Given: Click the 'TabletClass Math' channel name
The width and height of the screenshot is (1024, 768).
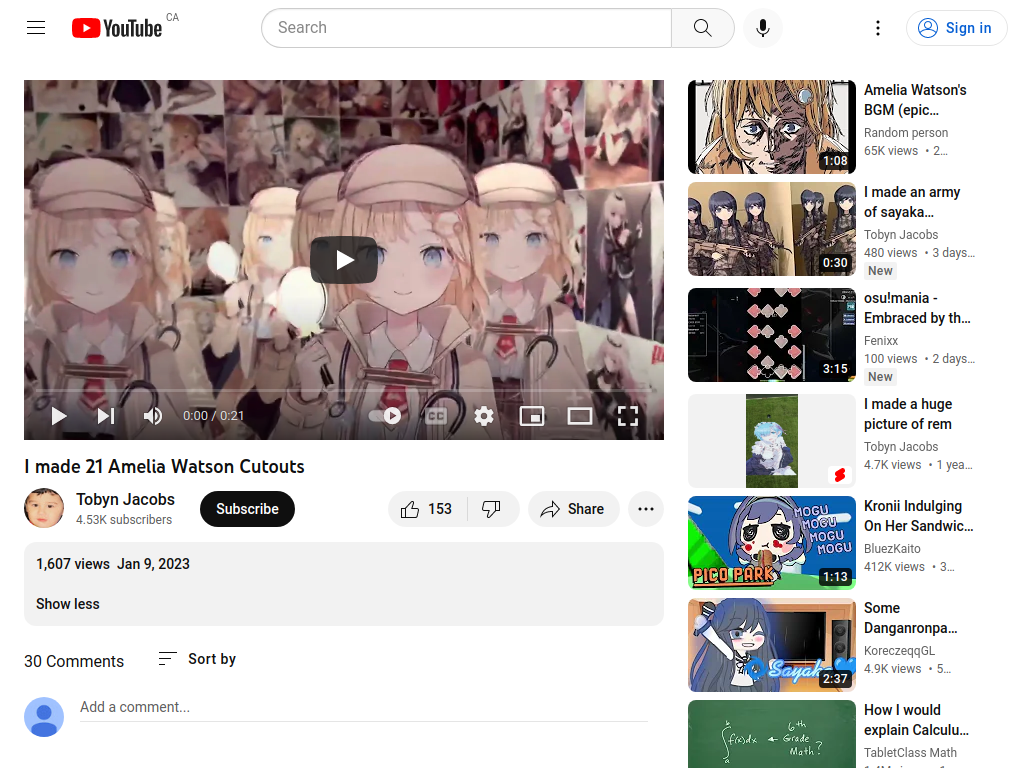Looking at the screenshot, I should pyautogui.click(x=910, y=752).
